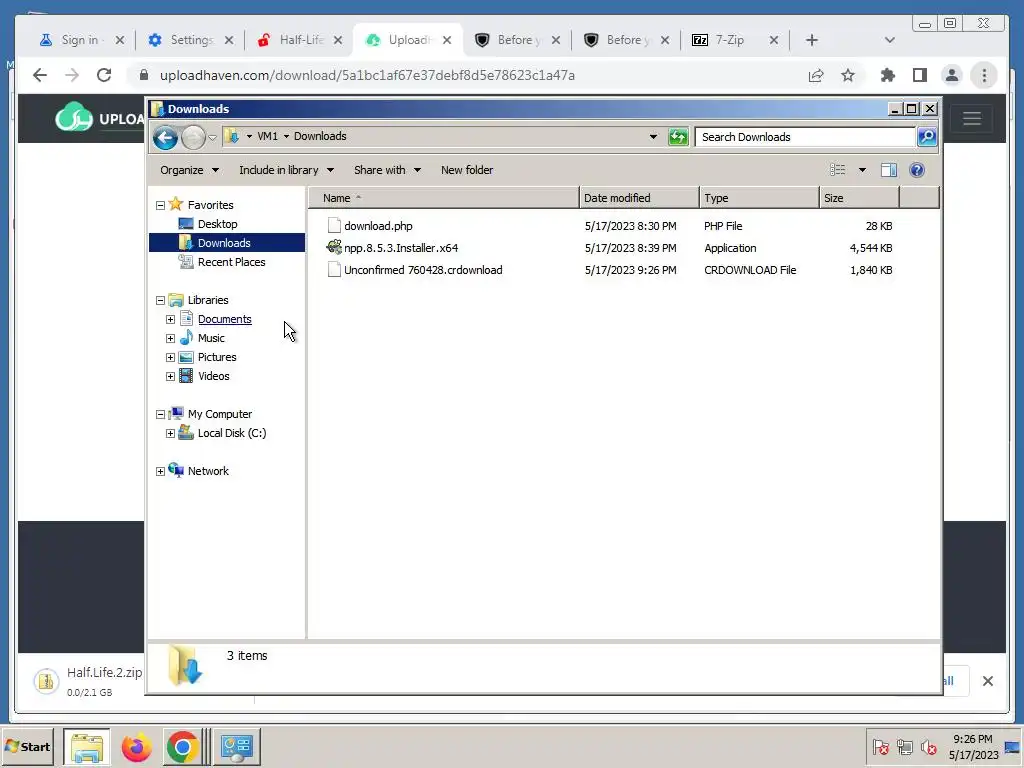Click the New folder button
Viewport: 1024px width, 768px height.
[467, 170]
